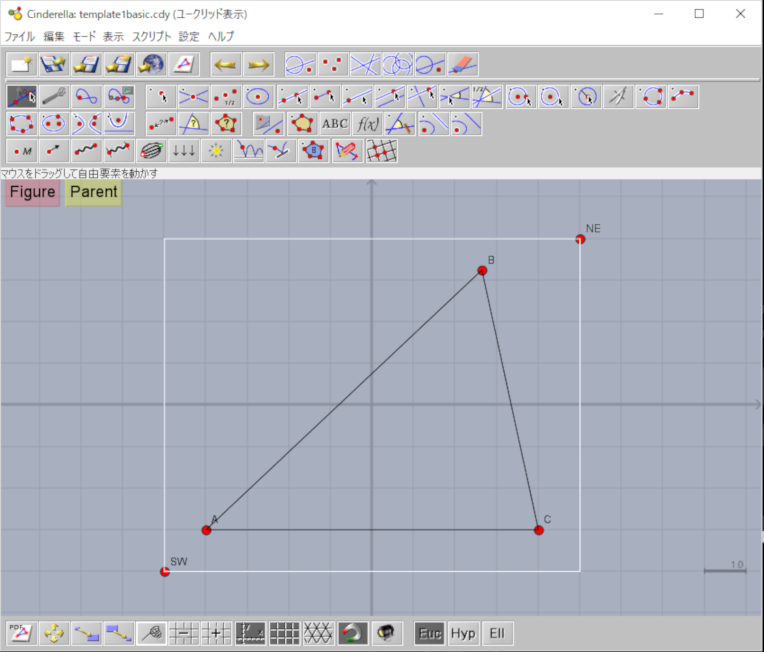Select the circle by center and point tool

click(520, 96)
